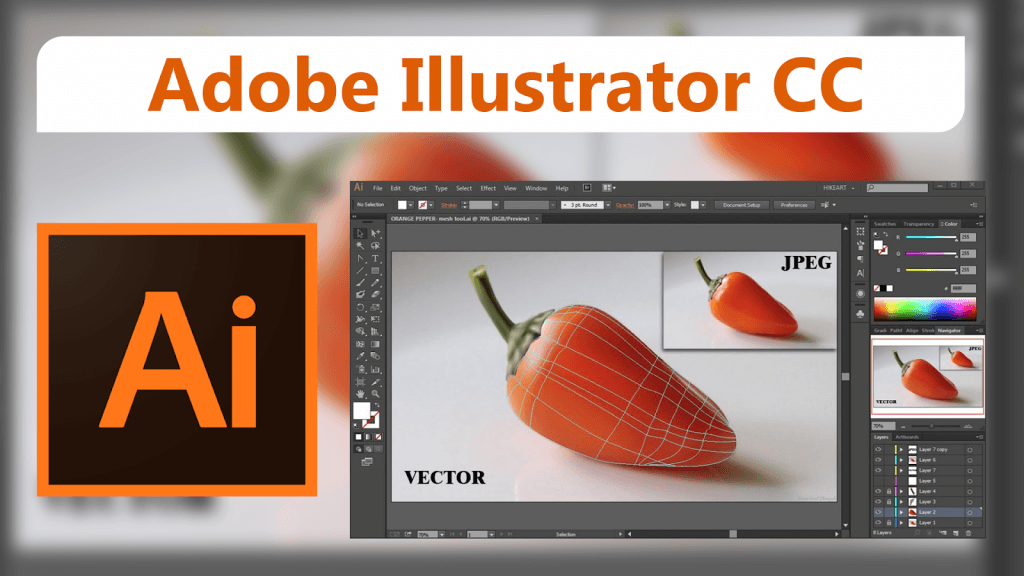Select the Direct Selection tool
Image resolution: width=1024 pixels, height=576 pixels.
(375, 233)
